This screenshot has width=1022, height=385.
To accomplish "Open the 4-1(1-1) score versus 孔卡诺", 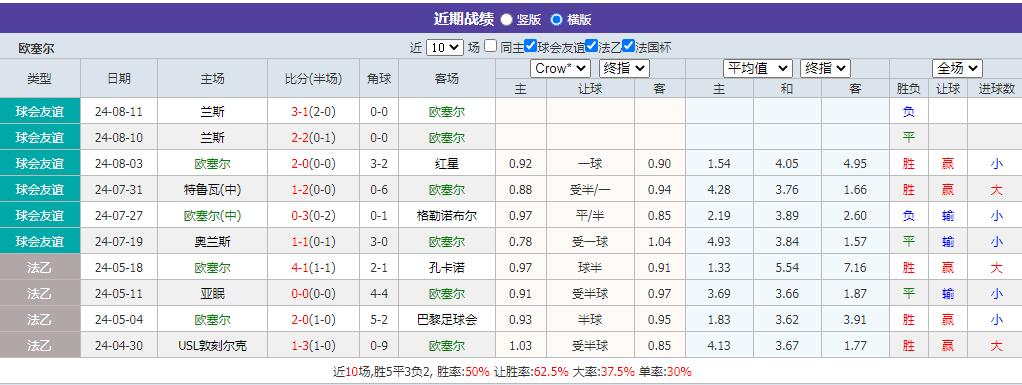I will 313,268.
